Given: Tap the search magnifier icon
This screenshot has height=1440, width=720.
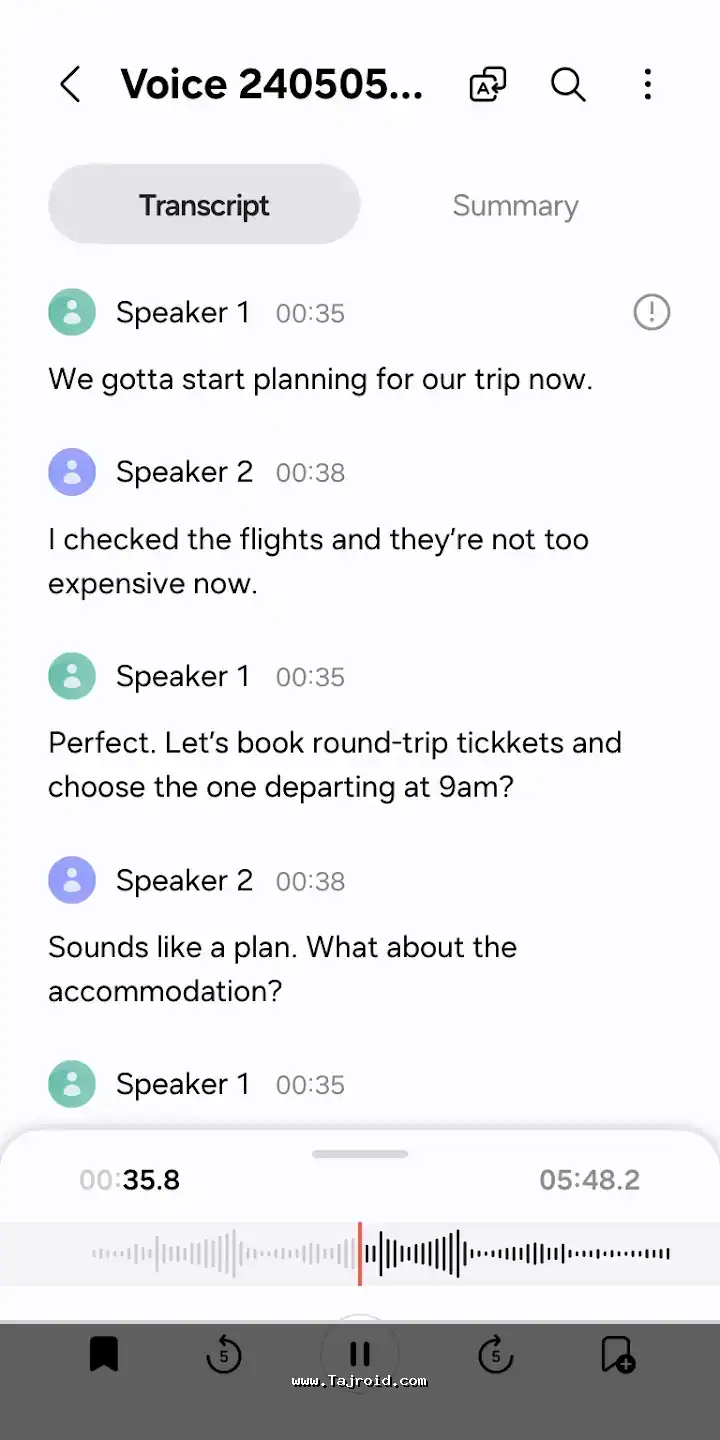Looking at the screenshot, I should pos(568,85).
